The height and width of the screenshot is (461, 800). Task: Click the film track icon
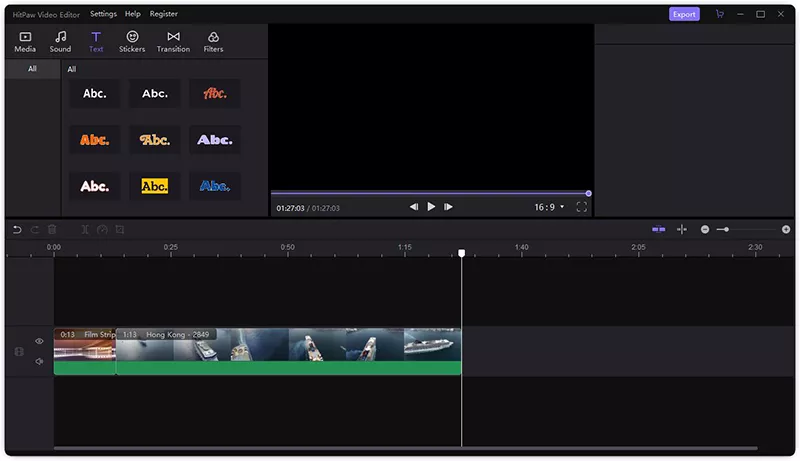19,351
